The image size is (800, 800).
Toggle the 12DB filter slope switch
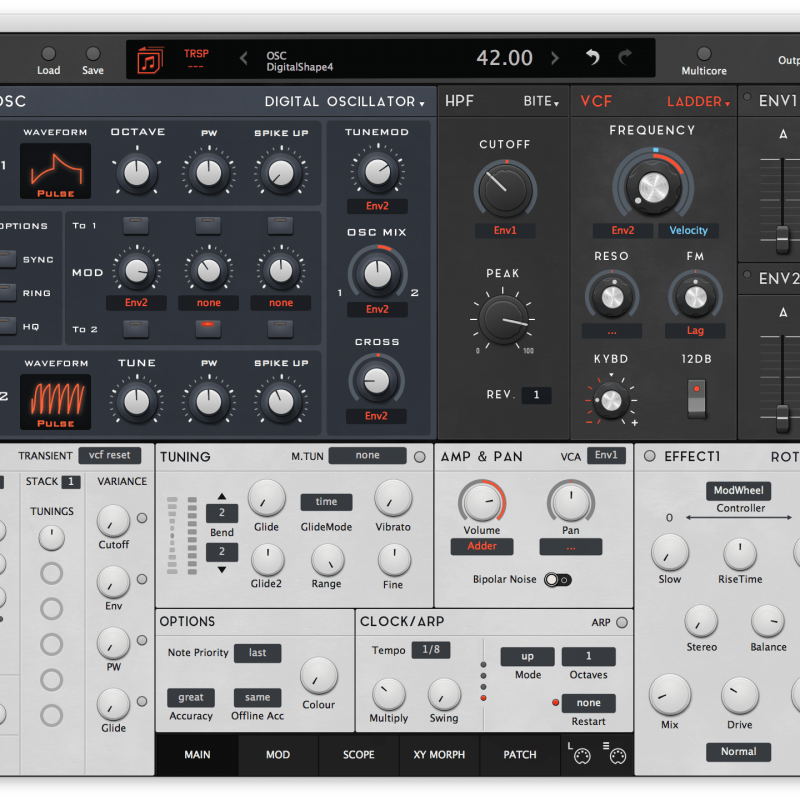(x=696, y=399)
